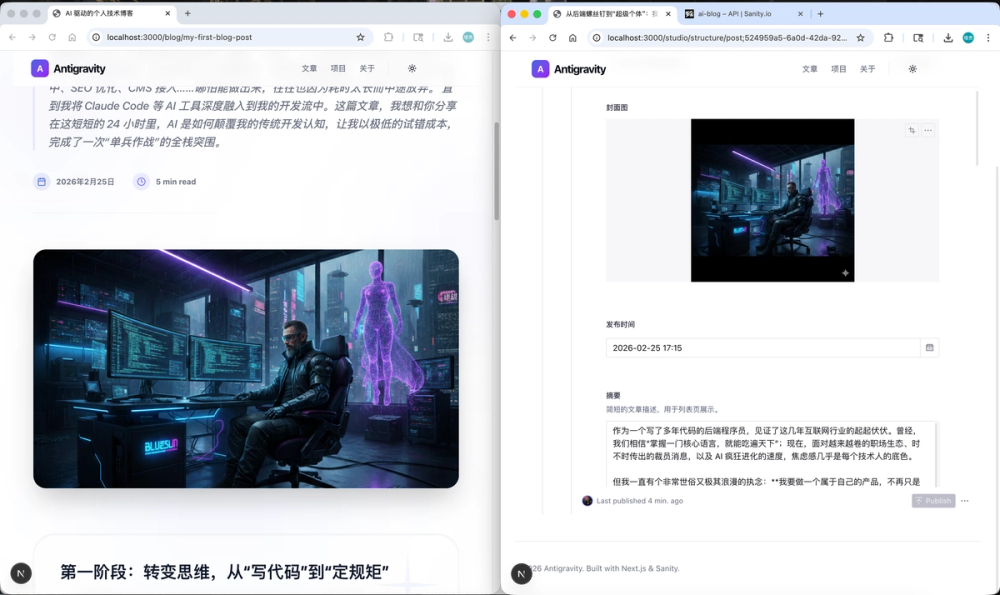The height and width of the screenshot is (595, 1000).
Task: Go back in the left browser window
Action: click(x=12, y=37)
